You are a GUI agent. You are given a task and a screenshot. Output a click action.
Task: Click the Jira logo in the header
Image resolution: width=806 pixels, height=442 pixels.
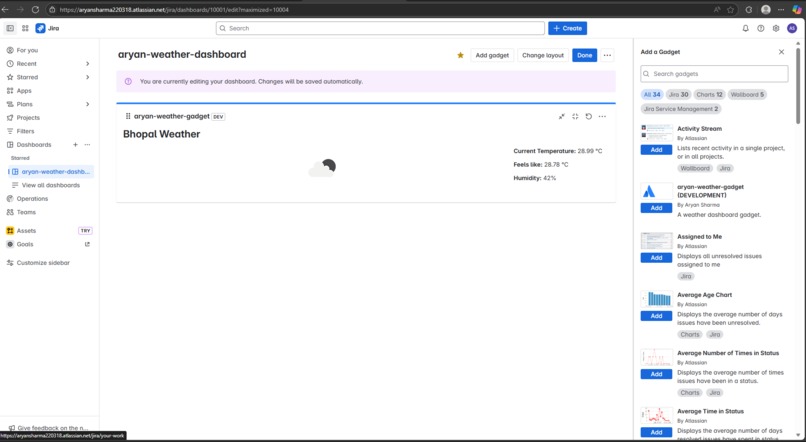pyautogui.click(x=47, y=28)
